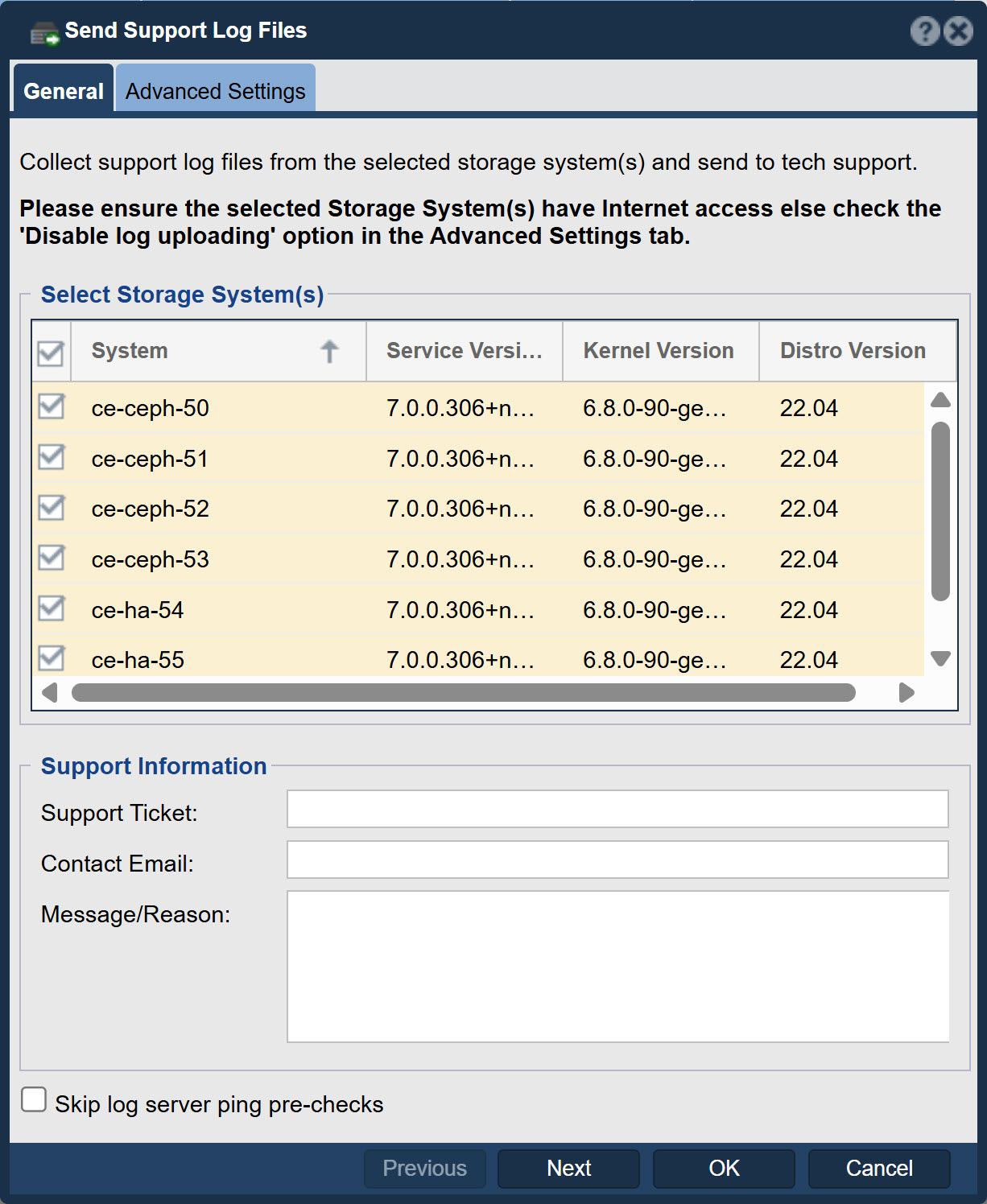Click the Kernel Version column header
The height and width of the screenshot is (1204, 987).
click(661, 351)
